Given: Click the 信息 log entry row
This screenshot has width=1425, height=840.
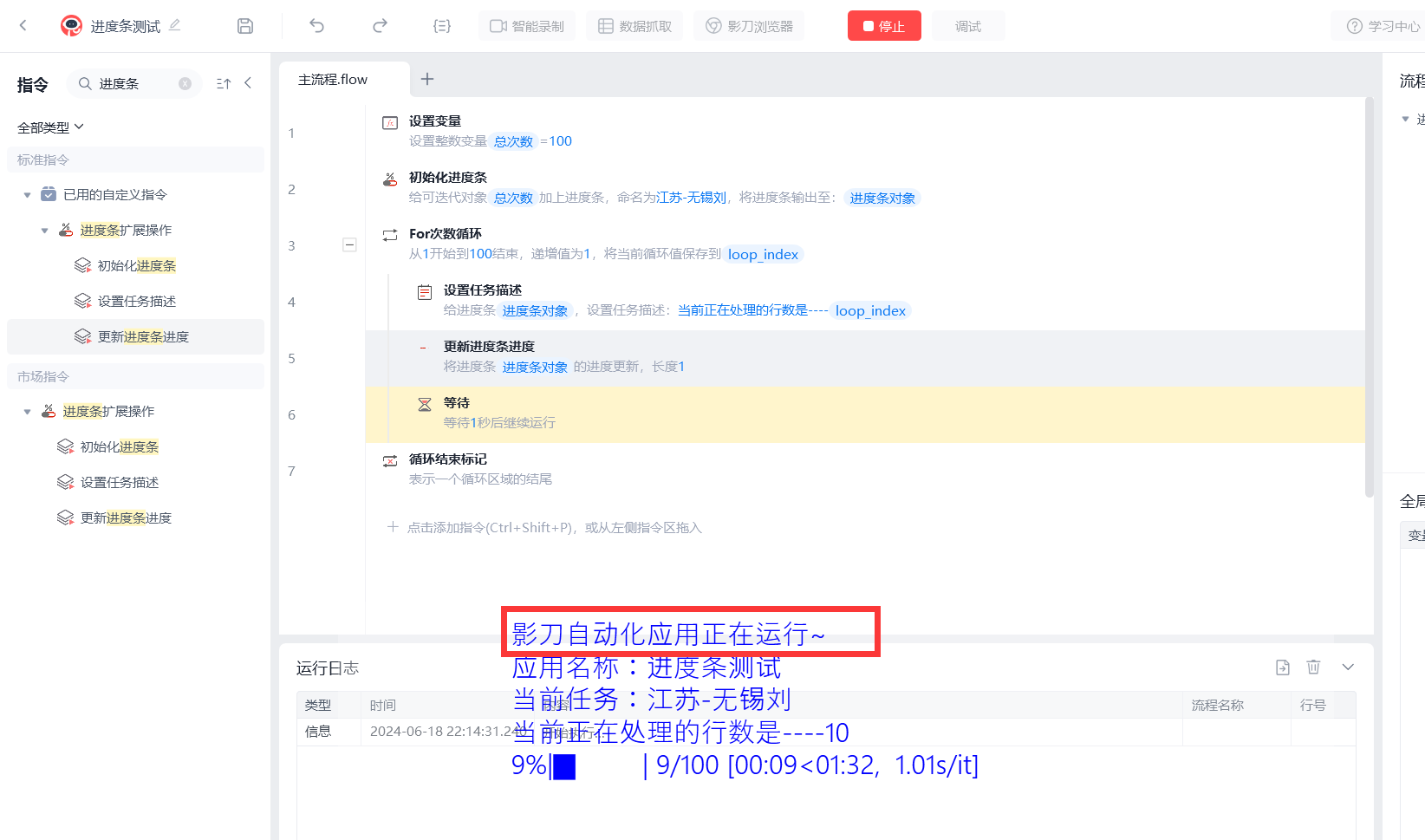Looking at the screenshot, I should click(826, 732).
